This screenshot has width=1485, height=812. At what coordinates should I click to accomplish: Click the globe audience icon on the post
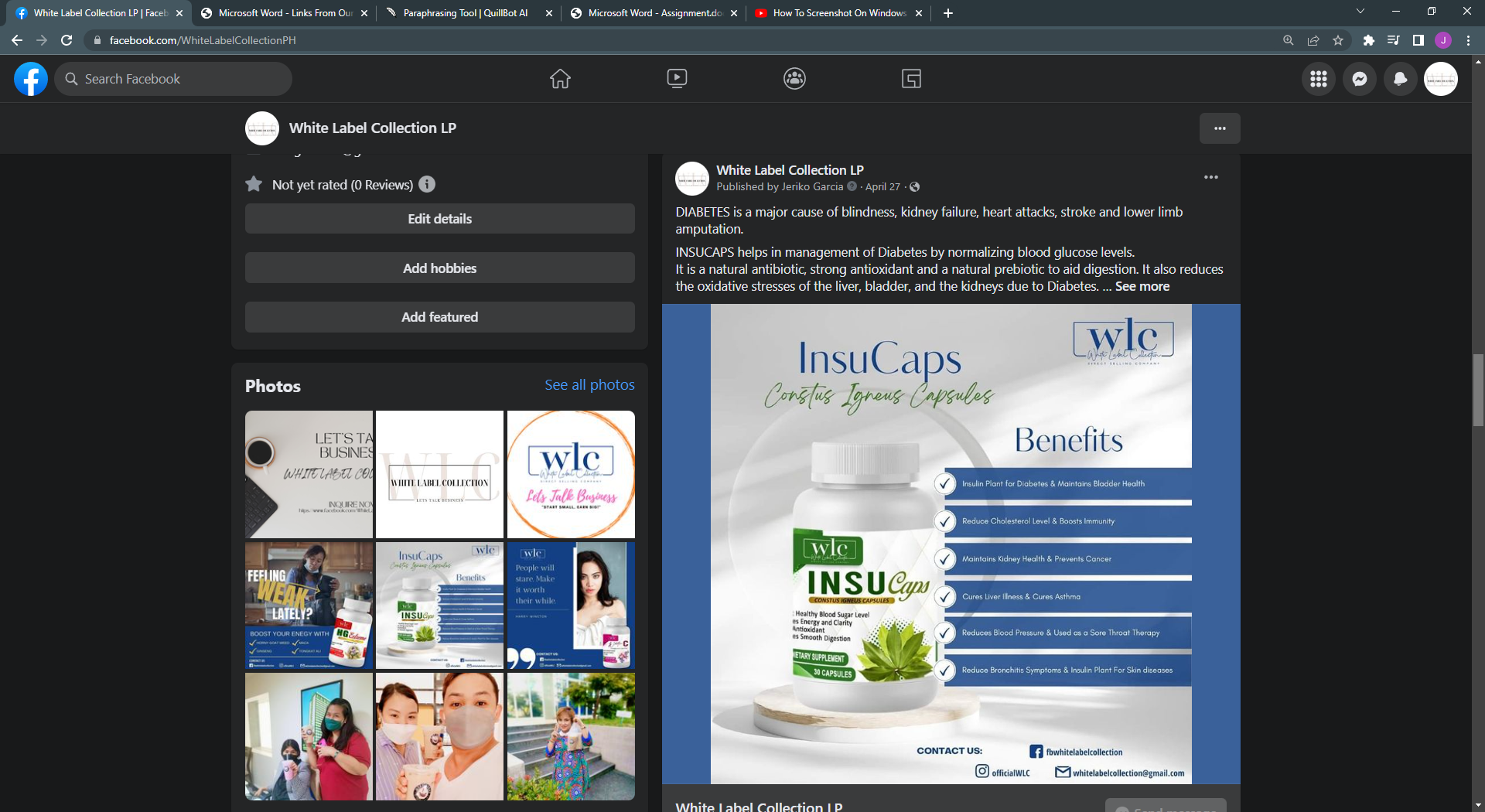(x=915, y=186)
